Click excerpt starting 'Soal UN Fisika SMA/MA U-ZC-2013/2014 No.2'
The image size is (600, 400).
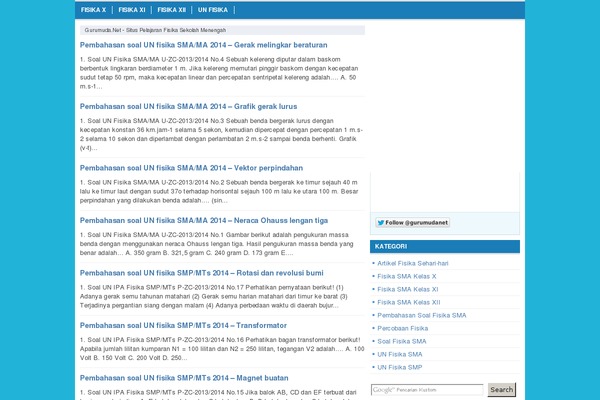pos(219,191)
